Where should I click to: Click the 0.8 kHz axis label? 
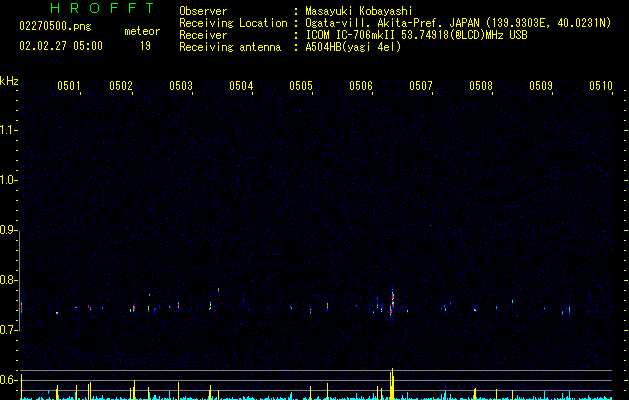[8, 280]
